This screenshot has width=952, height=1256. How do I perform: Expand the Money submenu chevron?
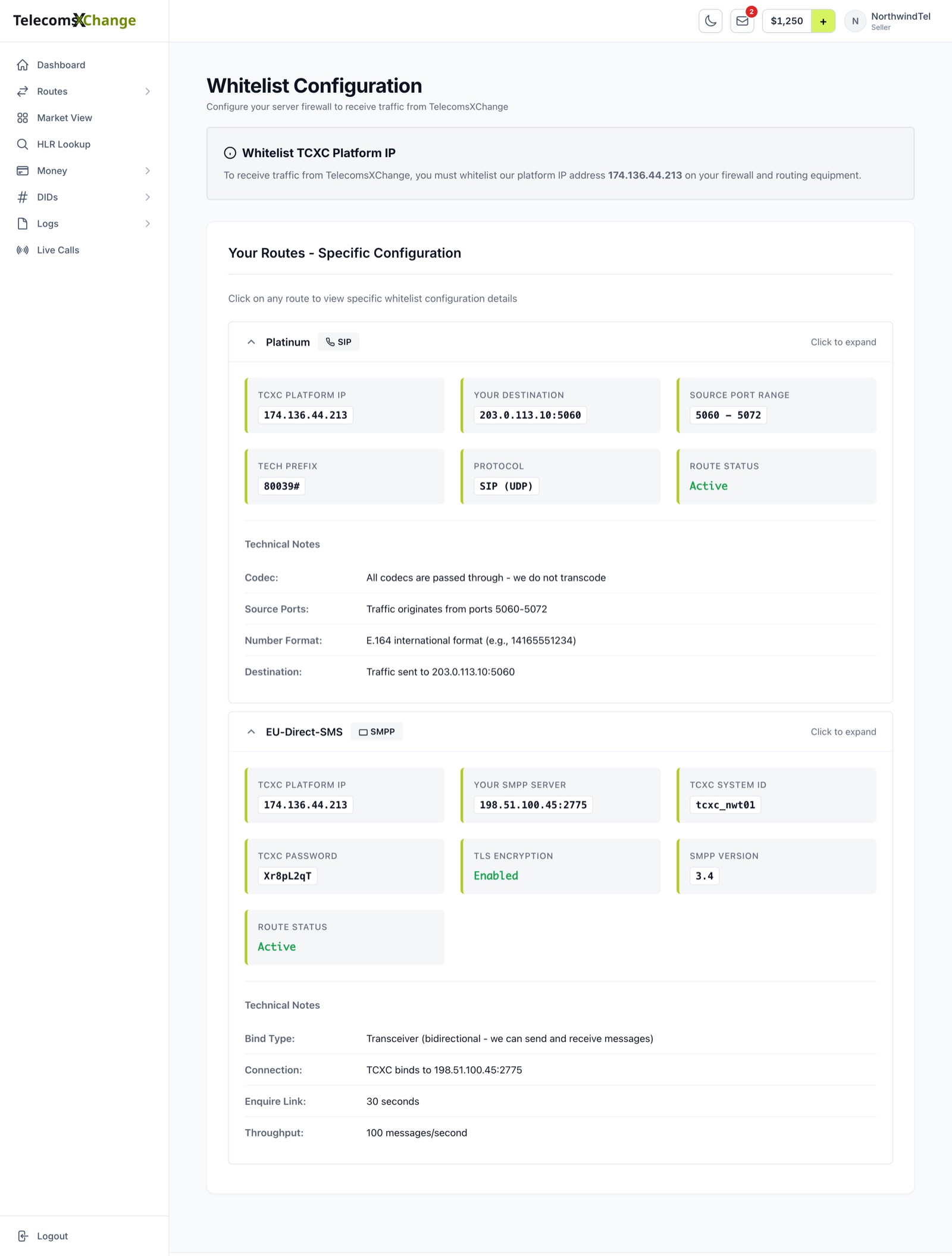(148, 171)
